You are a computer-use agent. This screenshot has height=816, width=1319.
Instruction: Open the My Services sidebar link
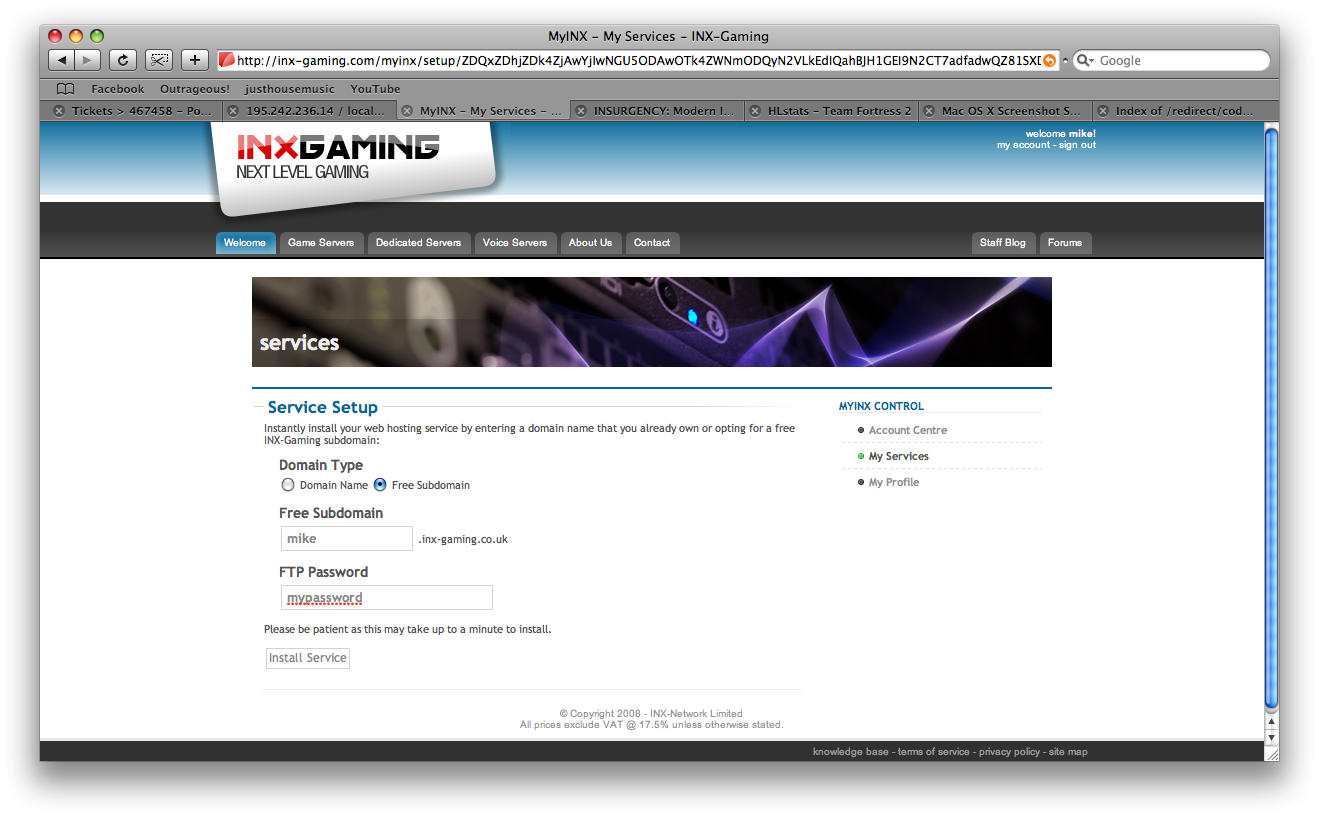899,456
